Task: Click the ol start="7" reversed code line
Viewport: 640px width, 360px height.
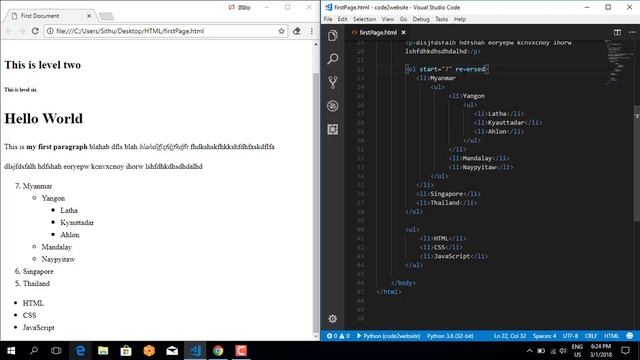Action: click(447, 69)
